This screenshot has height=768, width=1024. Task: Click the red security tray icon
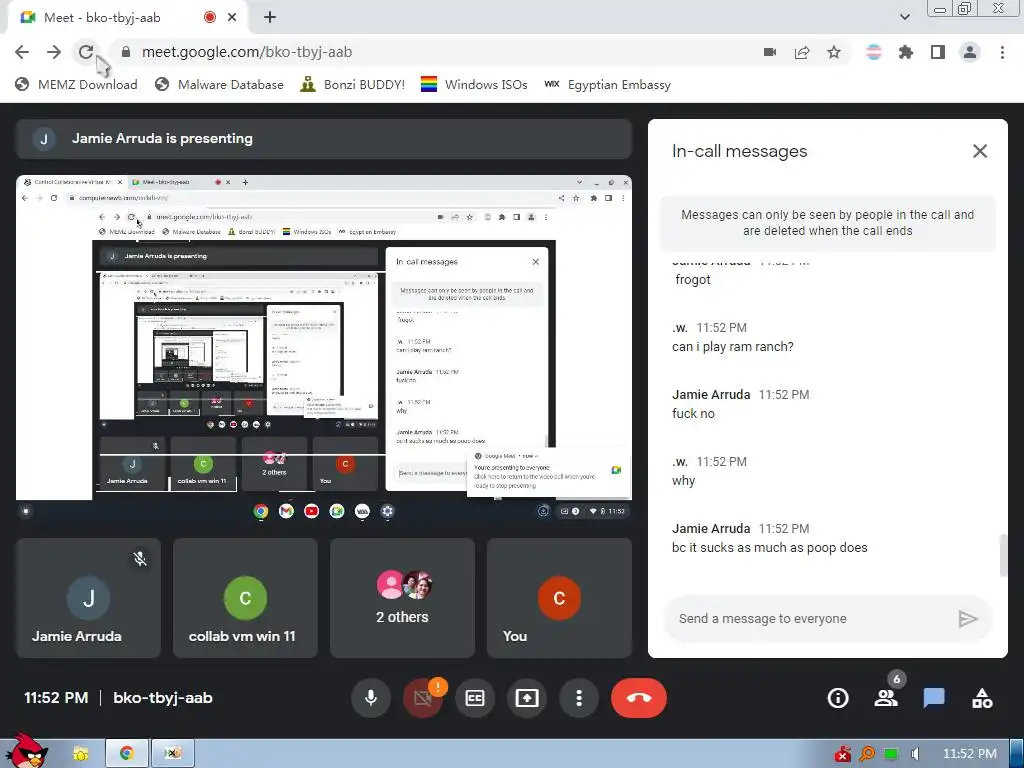pos(842,754)
